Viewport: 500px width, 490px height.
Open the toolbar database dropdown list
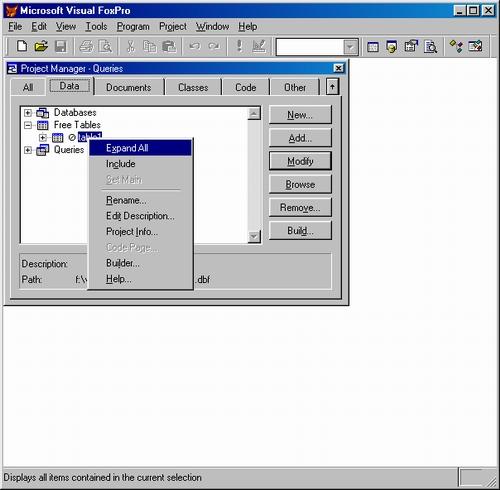click(x=350, y=47)
